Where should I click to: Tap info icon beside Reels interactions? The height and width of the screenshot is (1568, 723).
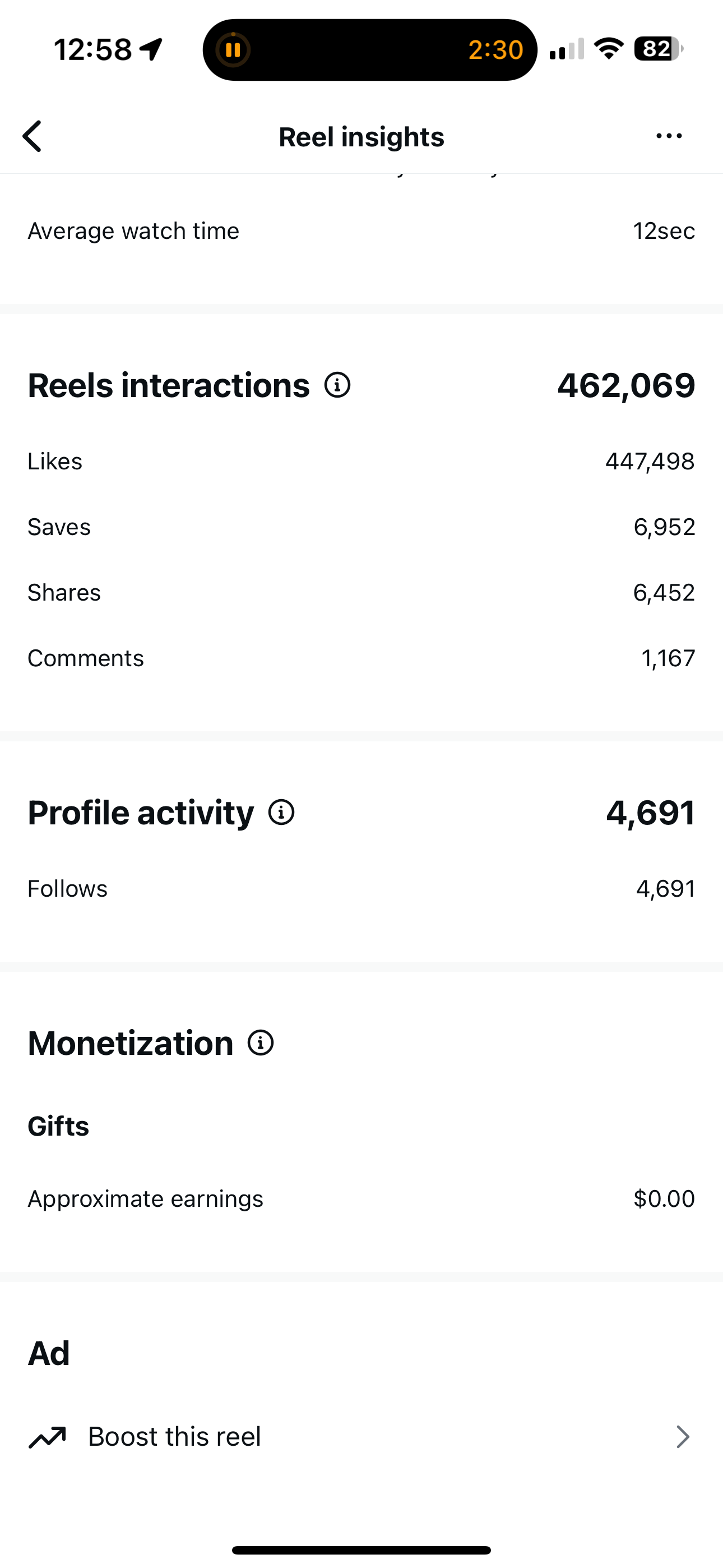coord(337,385)
